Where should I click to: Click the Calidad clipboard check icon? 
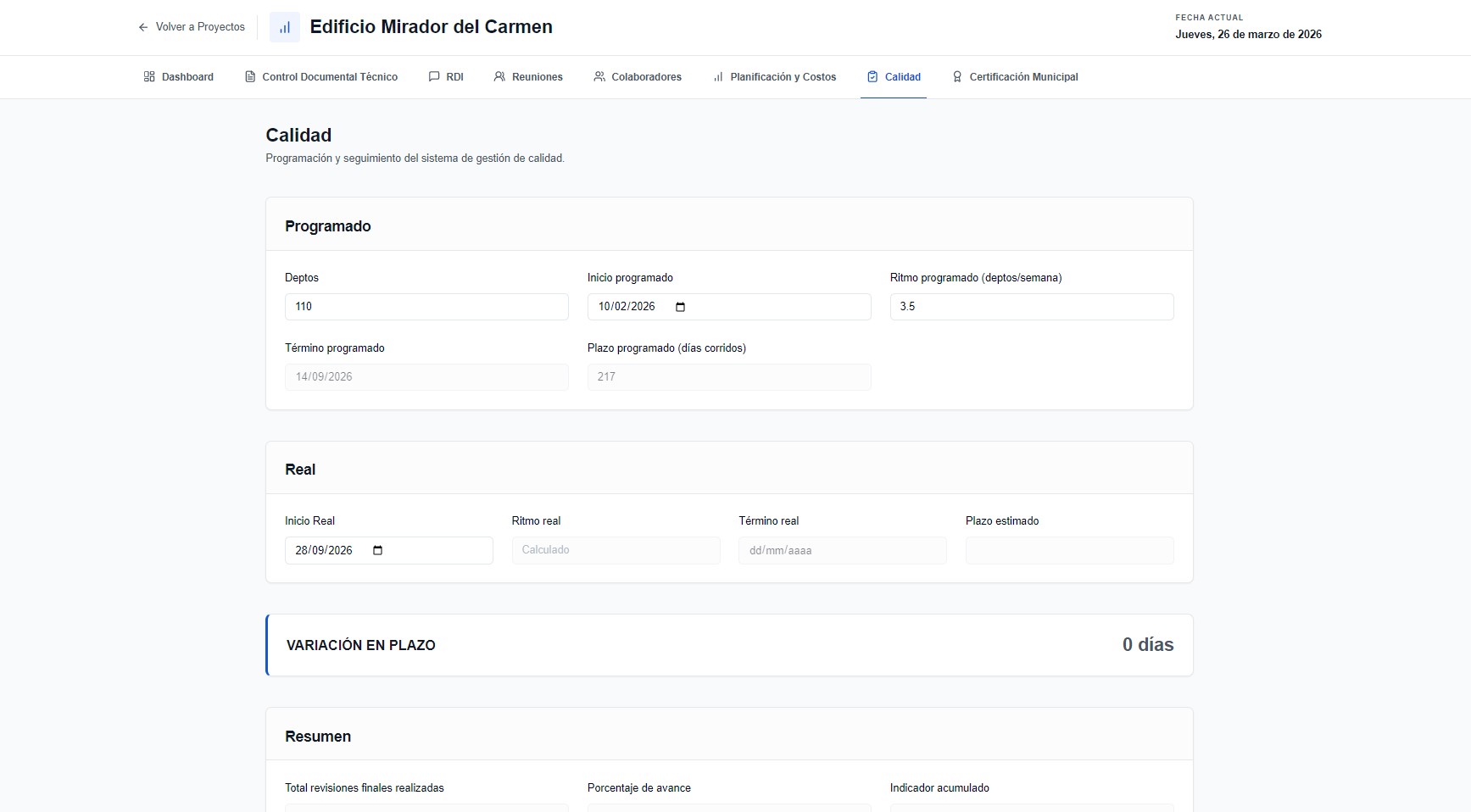[872, 76]
